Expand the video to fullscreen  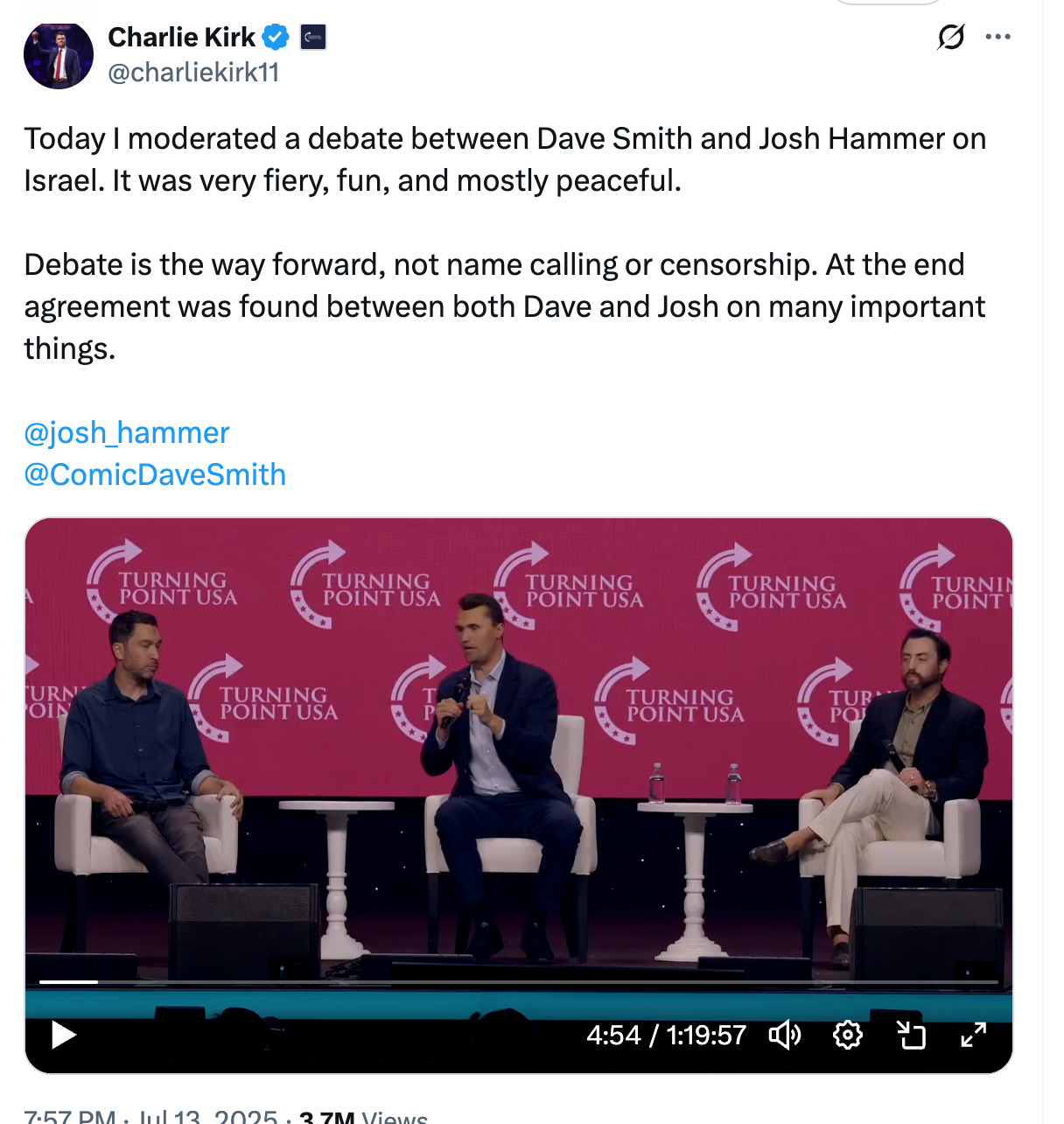(974, 1035)
